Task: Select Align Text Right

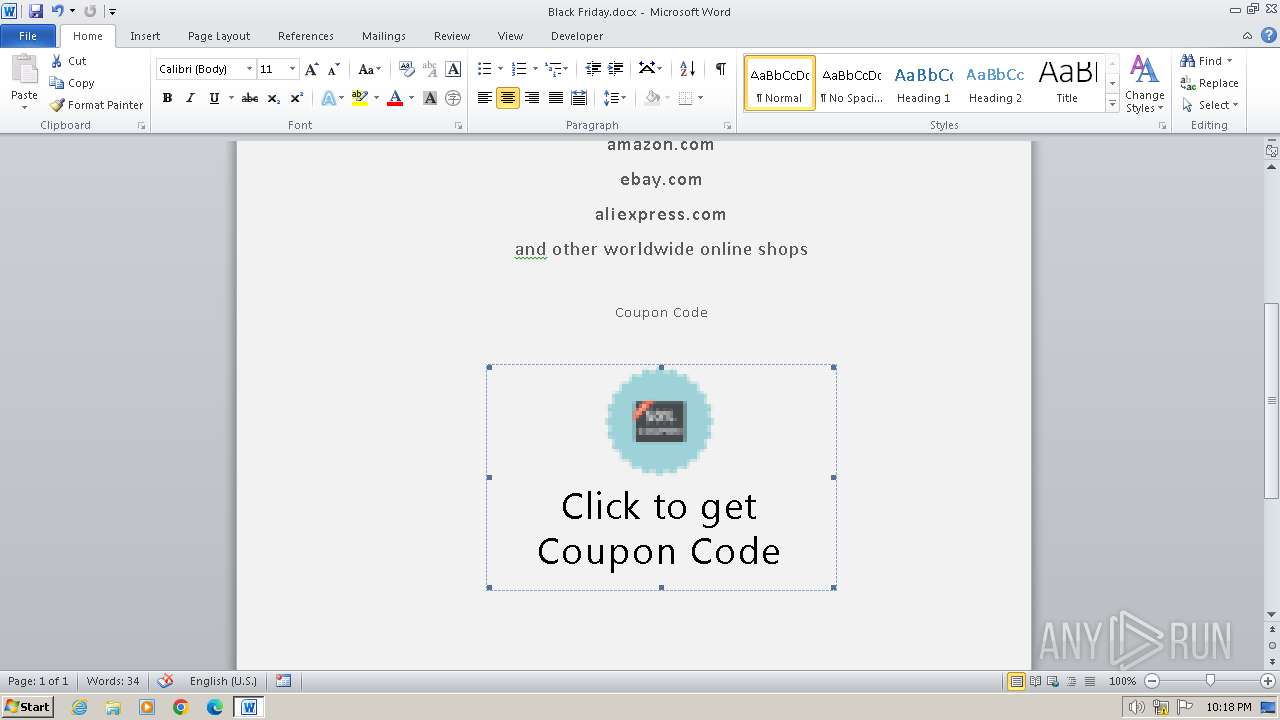Action: coord(532,98)
